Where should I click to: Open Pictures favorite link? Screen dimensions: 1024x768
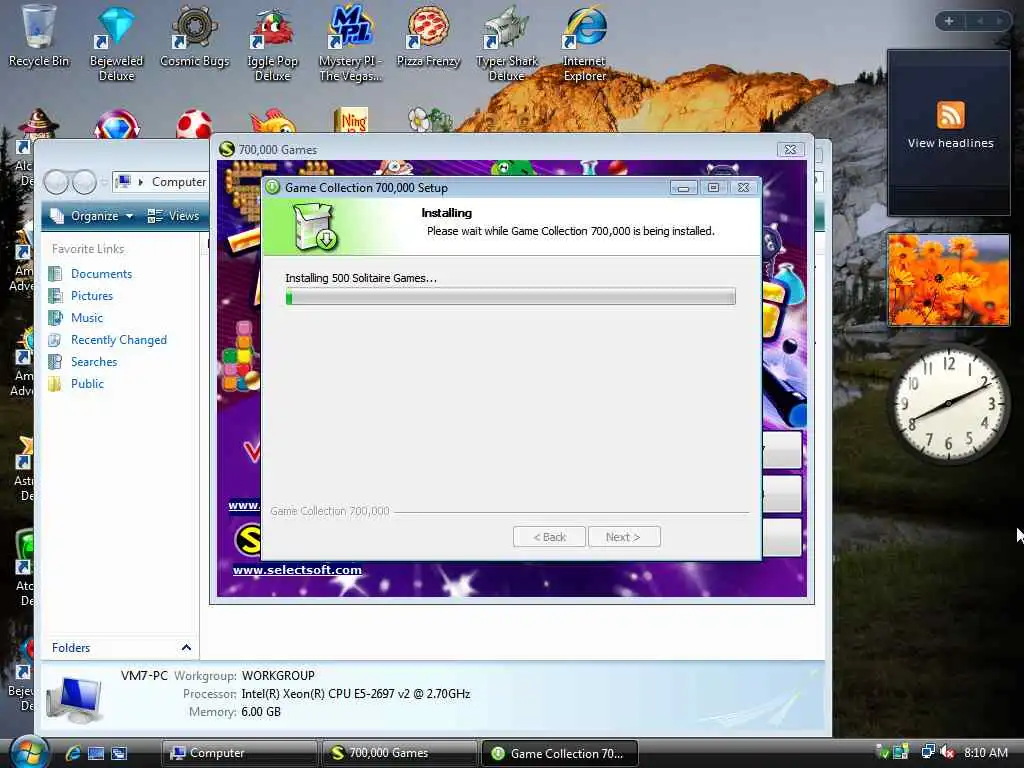[x=91, y=296]
